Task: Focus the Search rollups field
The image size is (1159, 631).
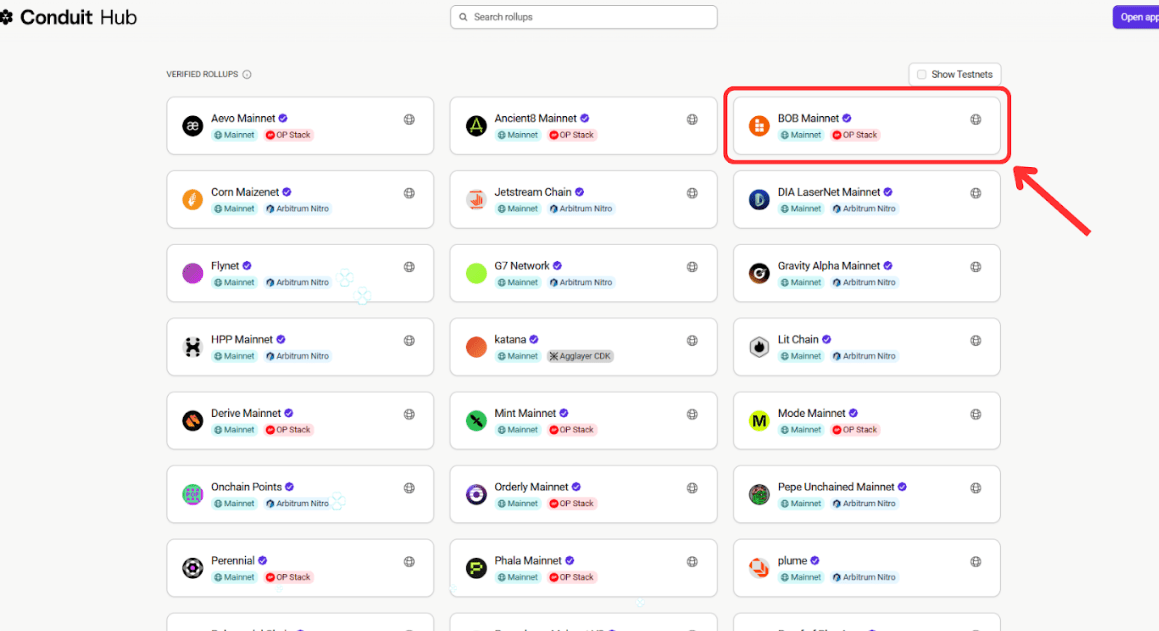Action: coord(584,17)
